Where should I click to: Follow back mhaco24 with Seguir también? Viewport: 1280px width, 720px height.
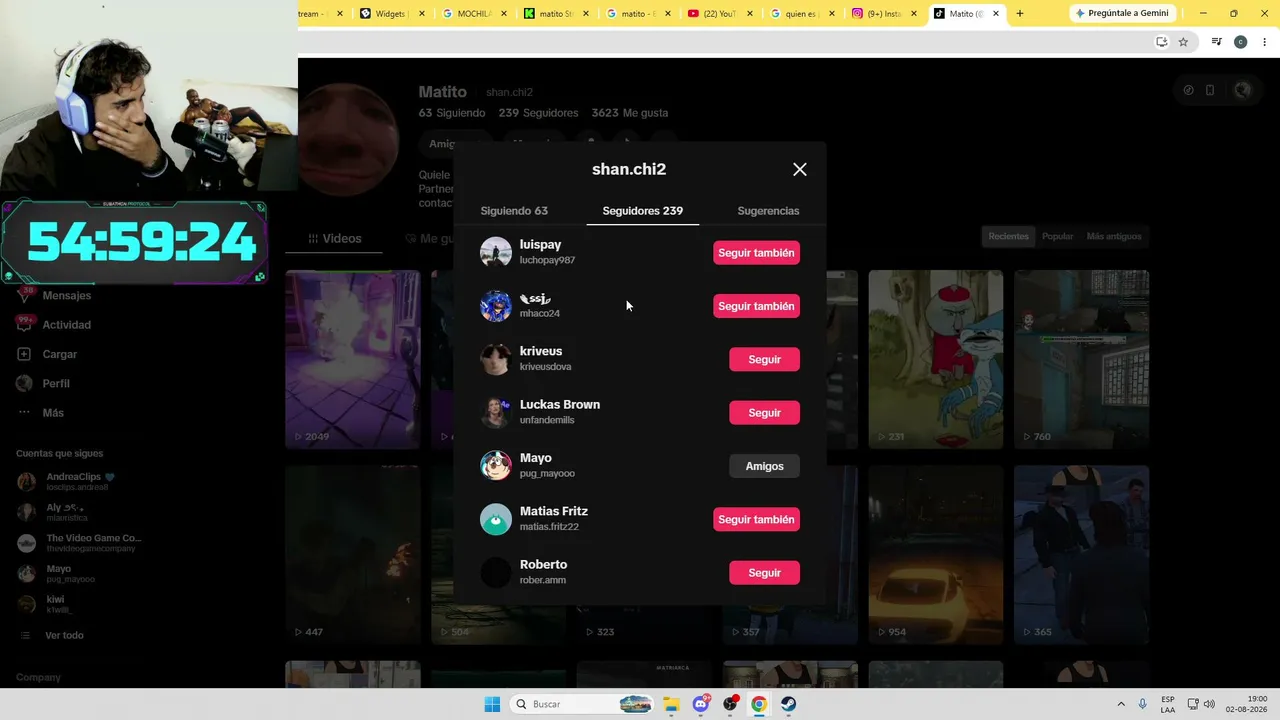(x=756, y=306)
